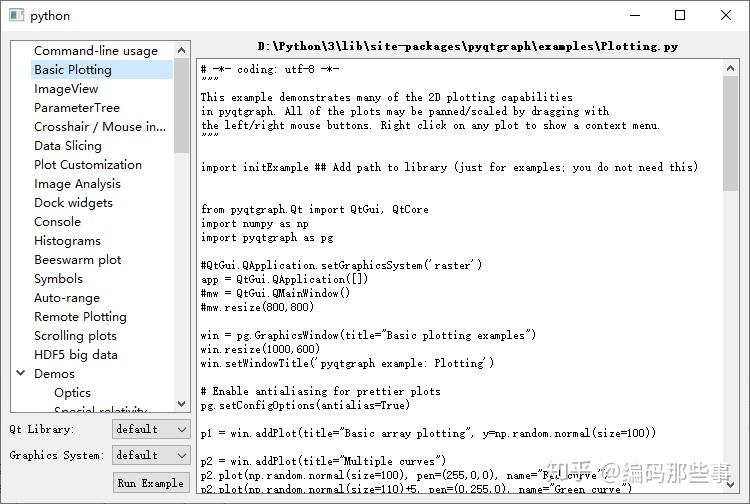Click code view scrollbar down arrow
Screen dimensions: 750x504
coord(730,484)
